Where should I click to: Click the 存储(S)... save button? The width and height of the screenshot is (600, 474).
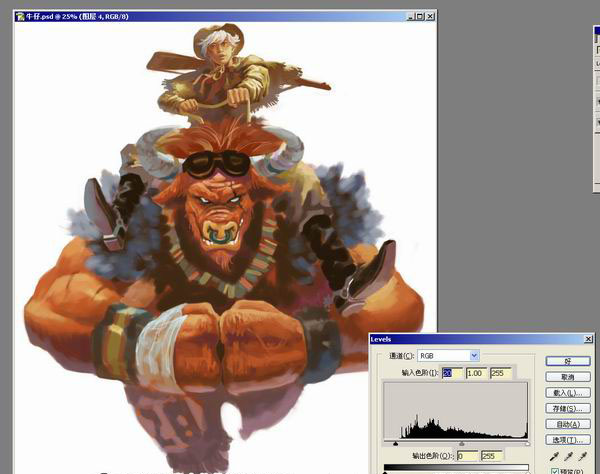point(568,408)
